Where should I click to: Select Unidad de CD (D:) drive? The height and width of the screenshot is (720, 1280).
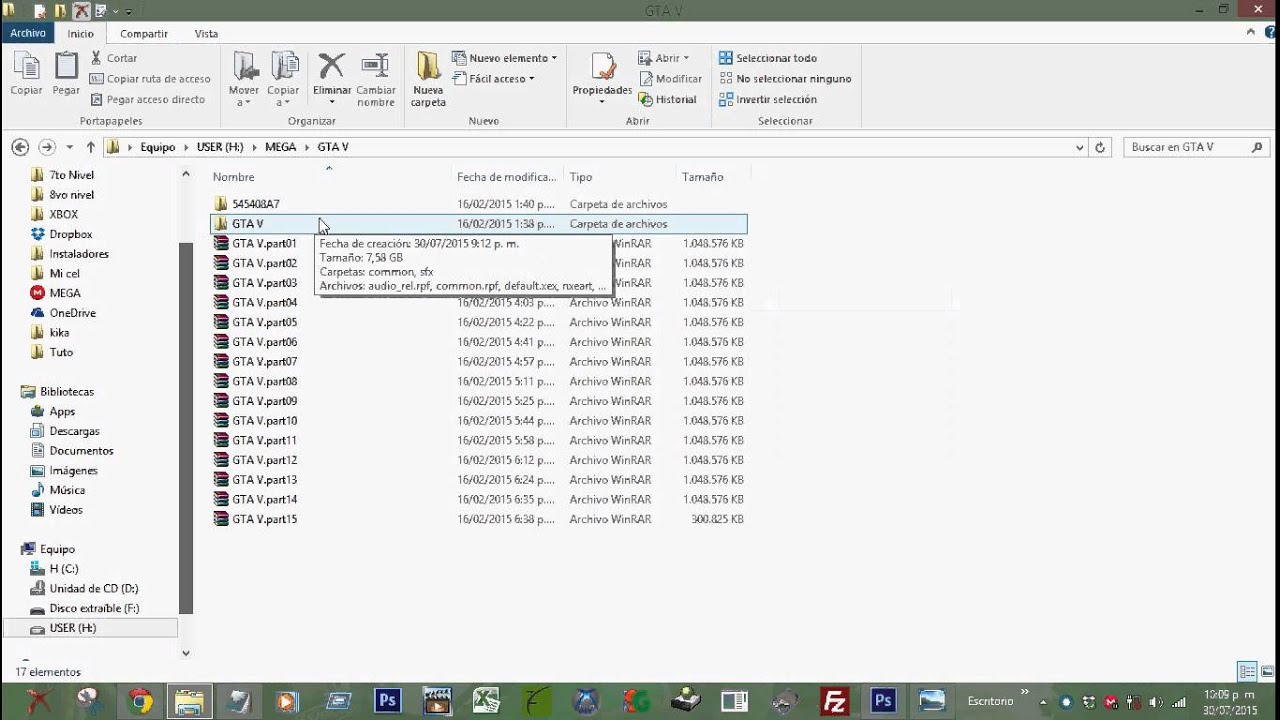click(x=93, y=589)
